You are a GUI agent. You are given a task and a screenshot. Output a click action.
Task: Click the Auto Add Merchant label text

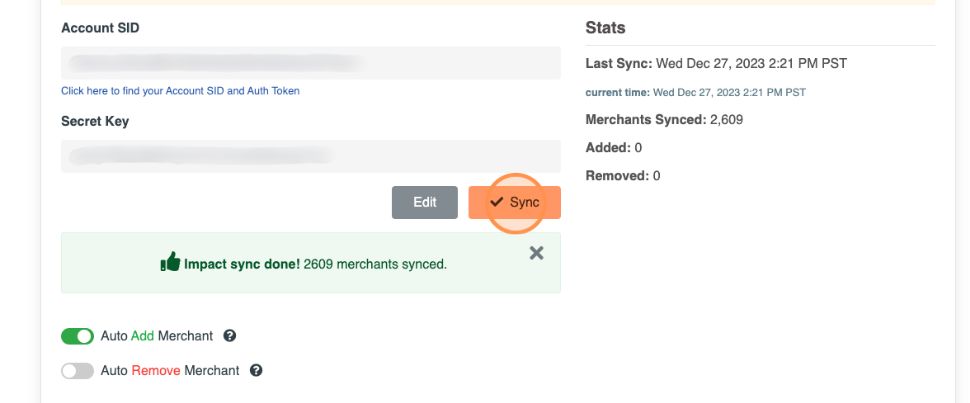coord(158,336)
